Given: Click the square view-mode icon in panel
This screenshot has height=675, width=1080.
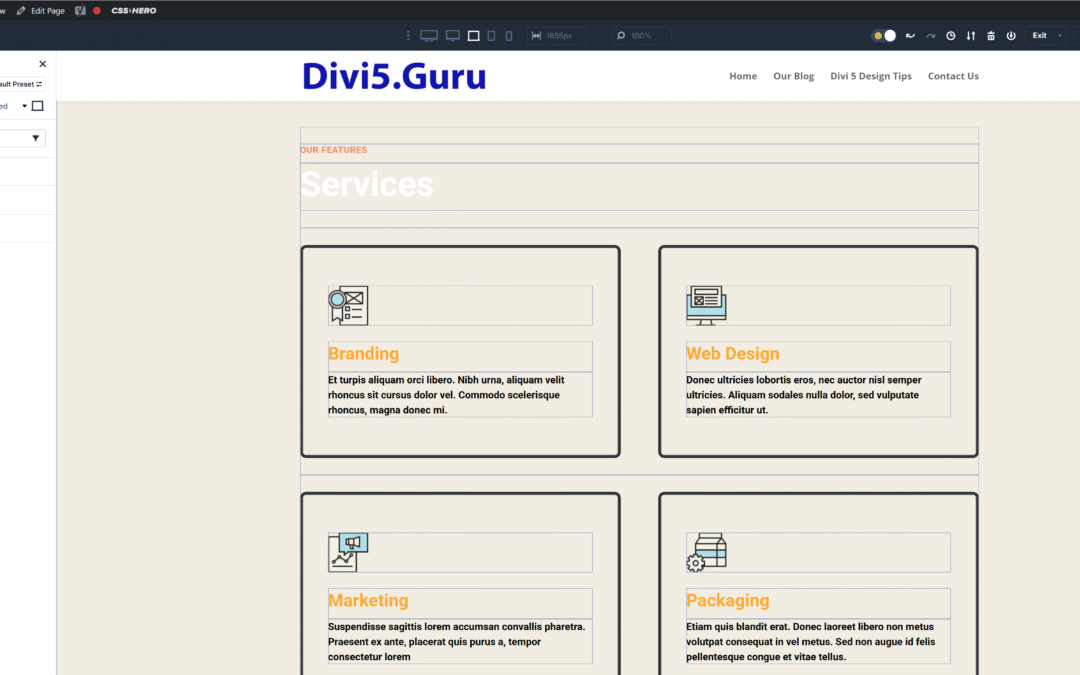Looking at the screenshot, I should tap(38, 106).
